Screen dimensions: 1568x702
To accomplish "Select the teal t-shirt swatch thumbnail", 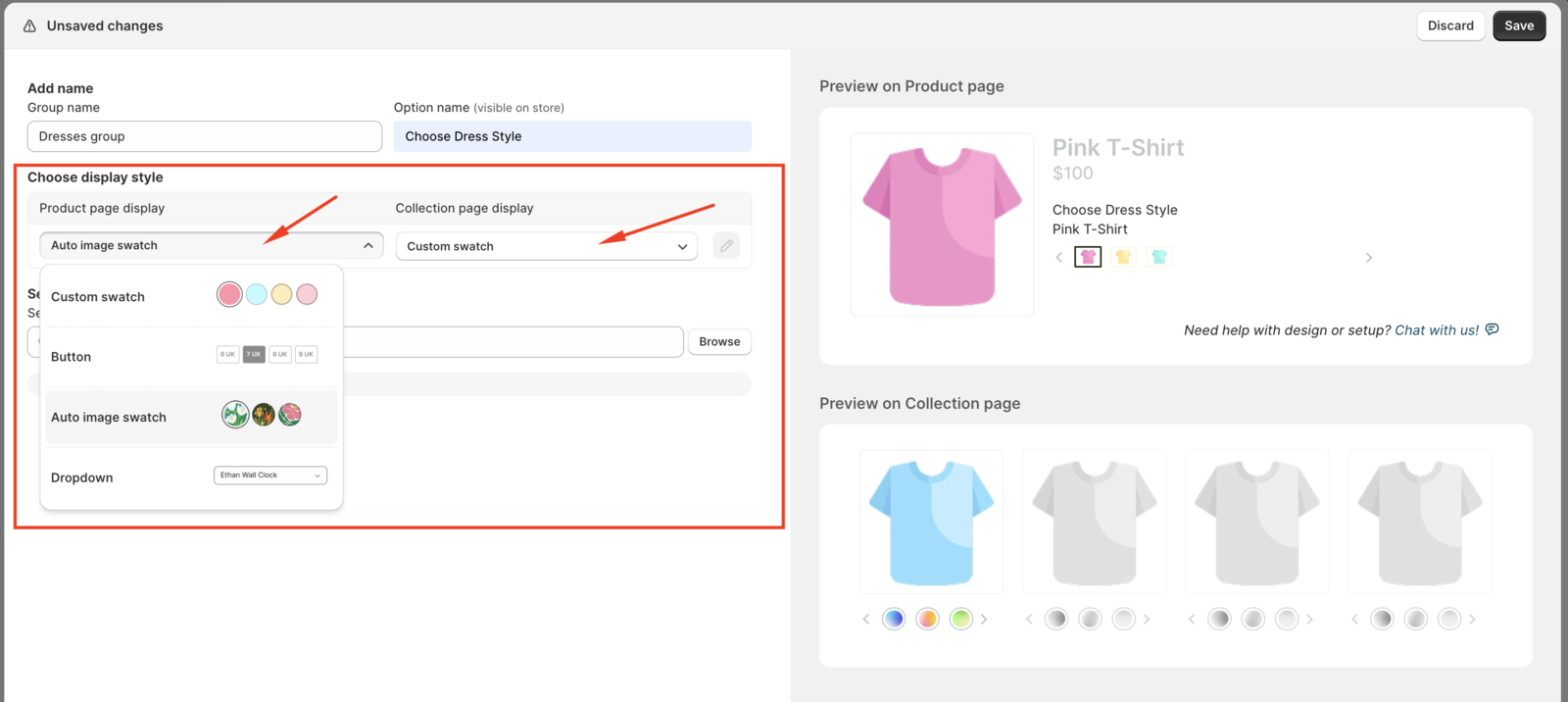I will pos(1159,257).
